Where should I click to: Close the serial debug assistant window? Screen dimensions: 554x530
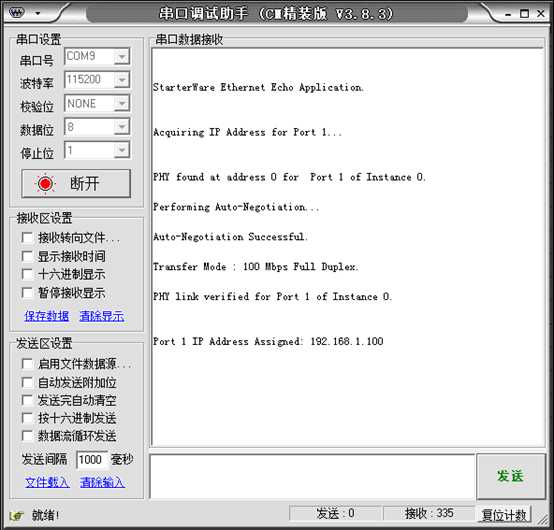pyautogui.click(x=541, y=13)
